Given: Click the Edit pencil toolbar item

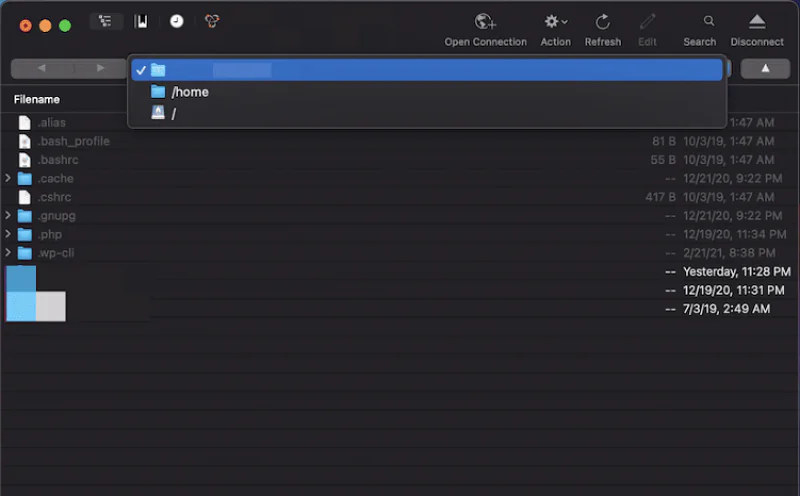Looking at the screenshot, I should pos(647,22).
